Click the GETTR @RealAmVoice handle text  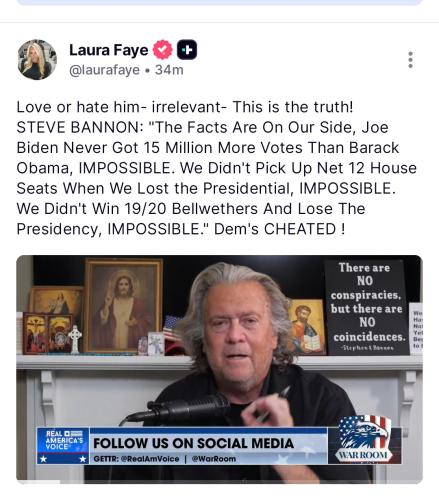point(136,459)
